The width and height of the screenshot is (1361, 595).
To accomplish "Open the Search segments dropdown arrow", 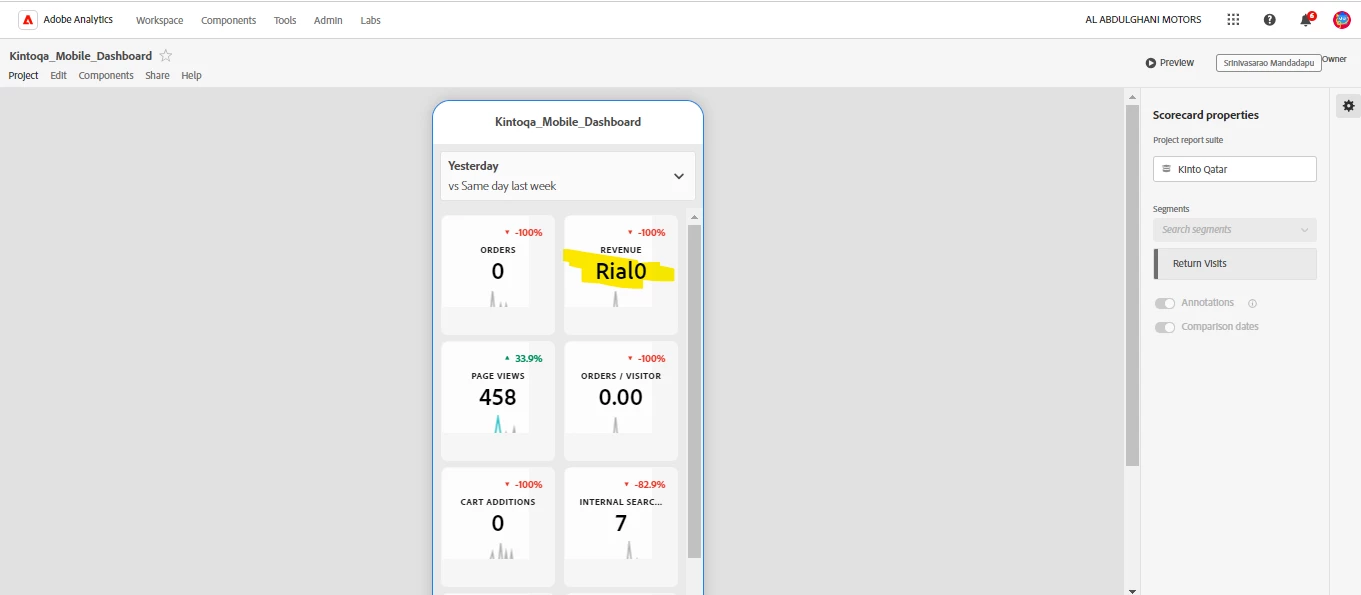I will click(1304, 230).
